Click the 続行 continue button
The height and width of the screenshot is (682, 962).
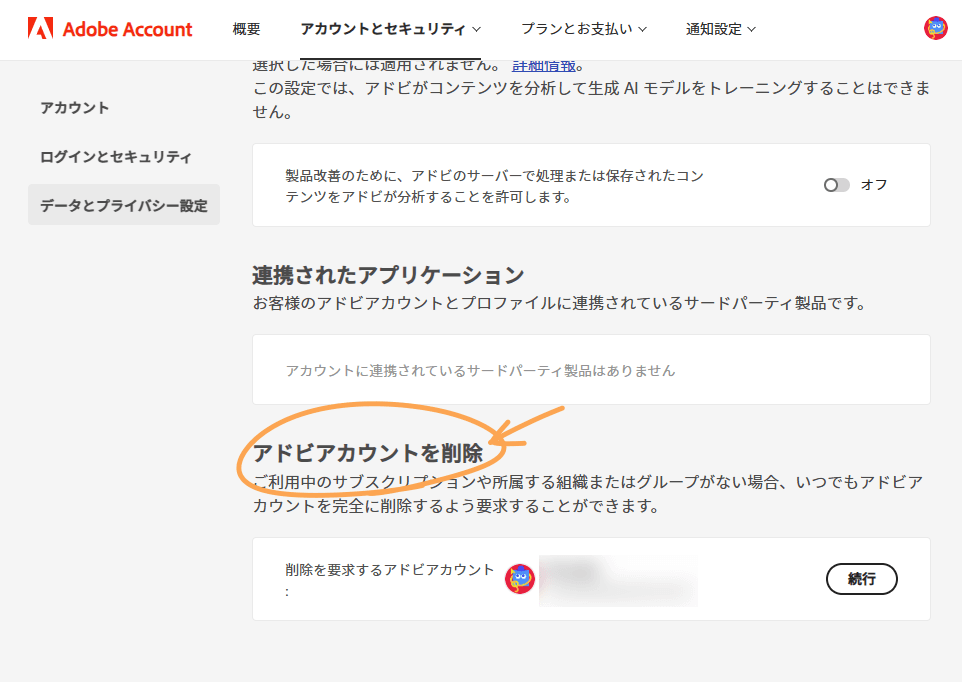pyautogui.click(x=861, y=579)
